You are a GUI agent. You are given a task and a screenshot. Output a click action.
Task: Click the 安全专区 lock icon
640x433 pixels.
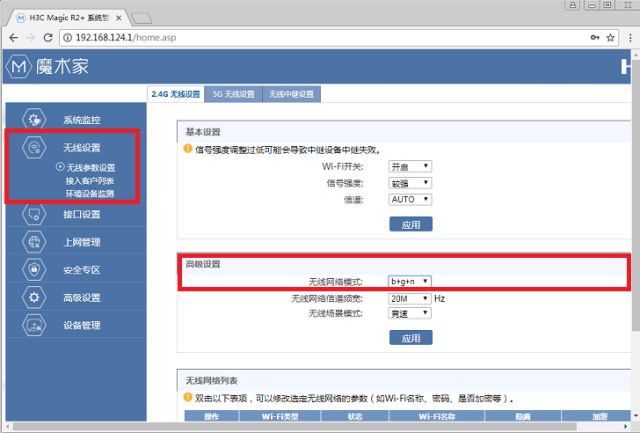(34, 270)
